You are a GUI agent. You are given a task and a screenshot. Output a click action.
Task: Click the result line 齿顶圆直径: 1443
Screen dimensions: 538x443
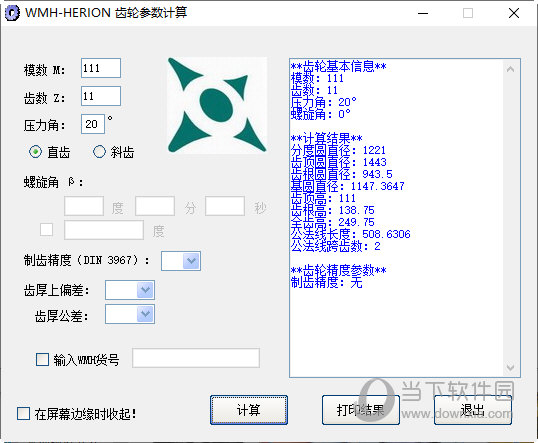(339, 162)
